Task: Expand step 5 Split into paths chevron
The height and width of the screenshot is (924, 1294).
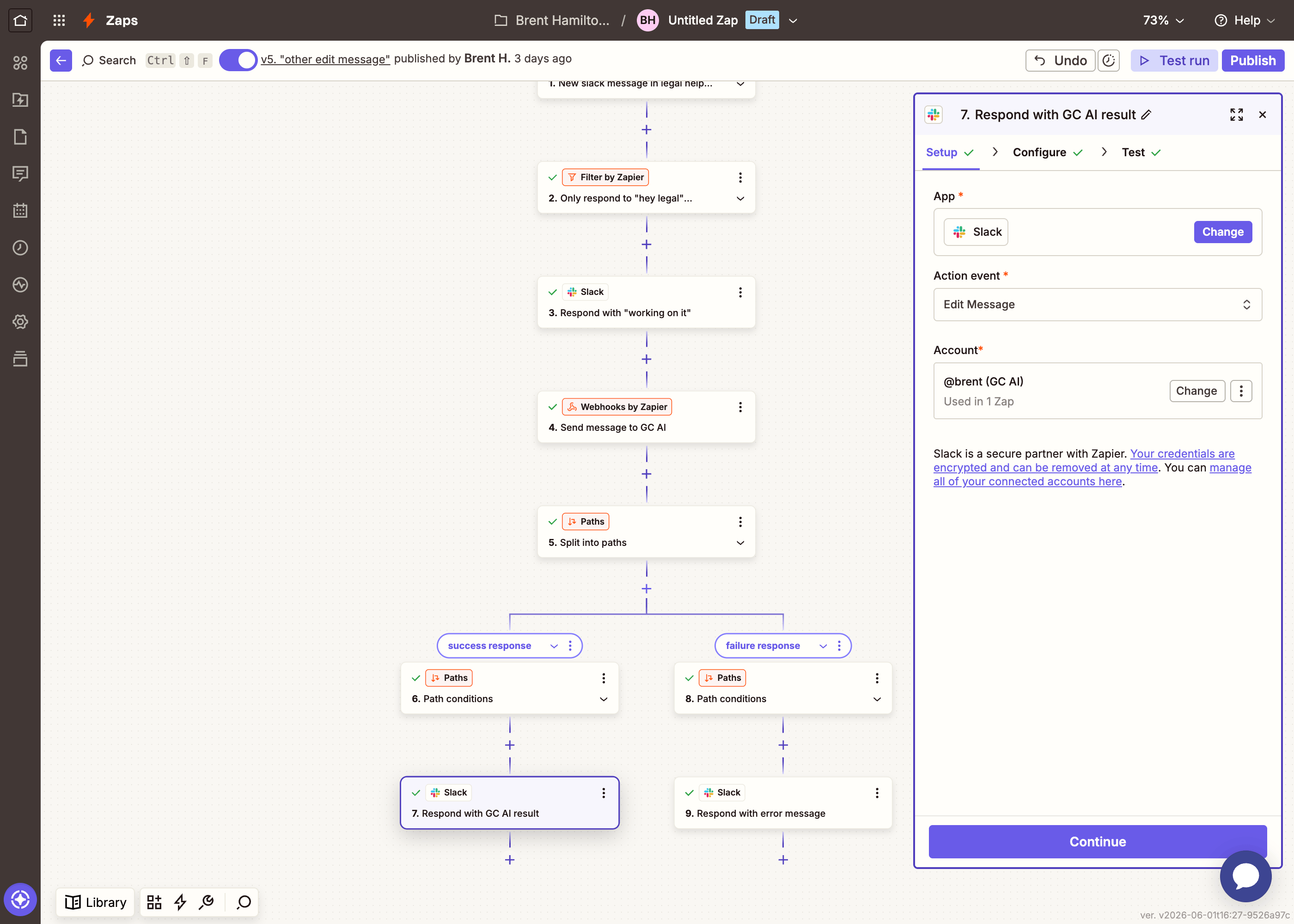Action: tap(740, 543)
